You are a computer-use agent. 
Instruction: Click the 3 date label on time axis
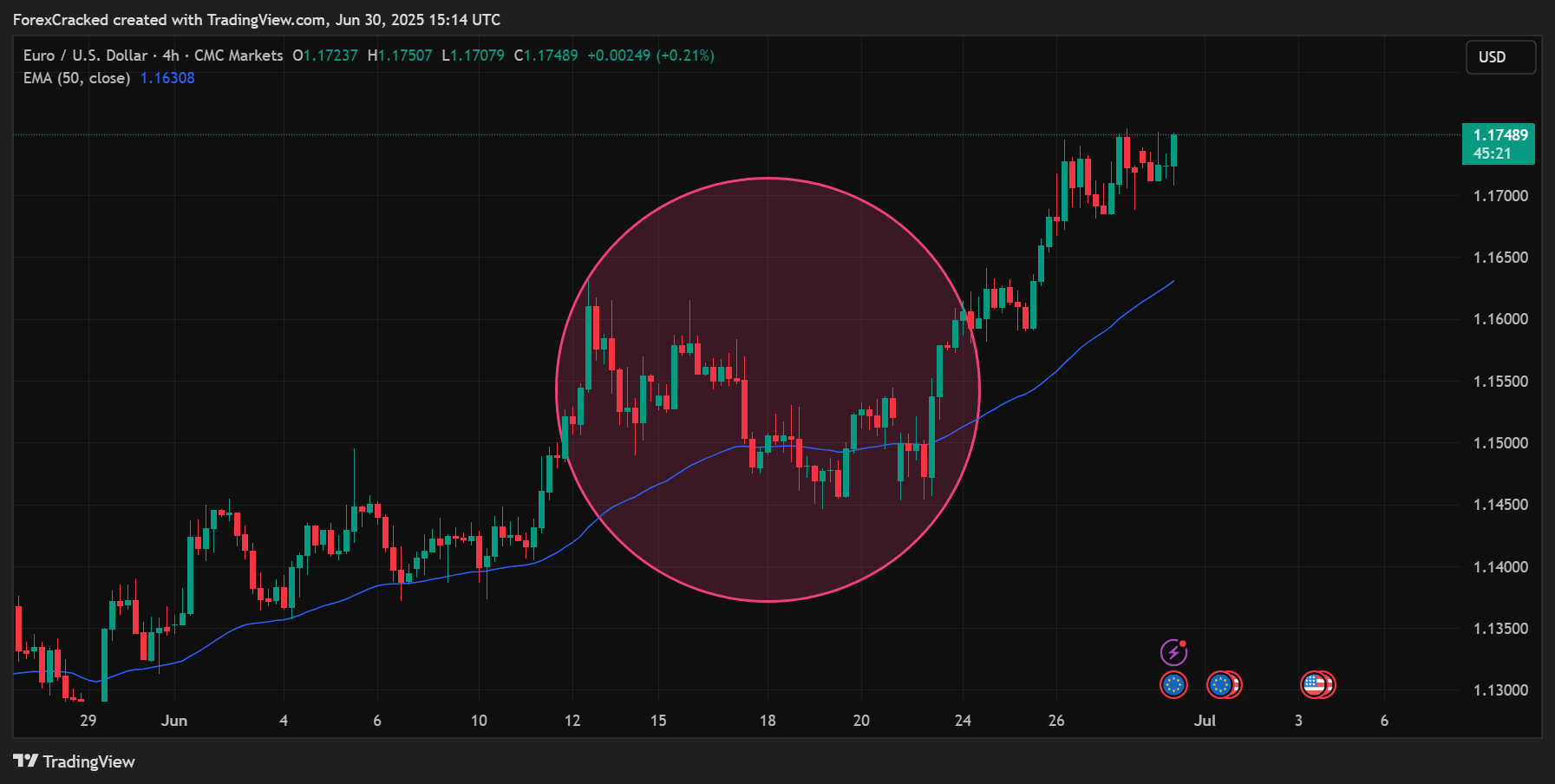click(1298, 721)
